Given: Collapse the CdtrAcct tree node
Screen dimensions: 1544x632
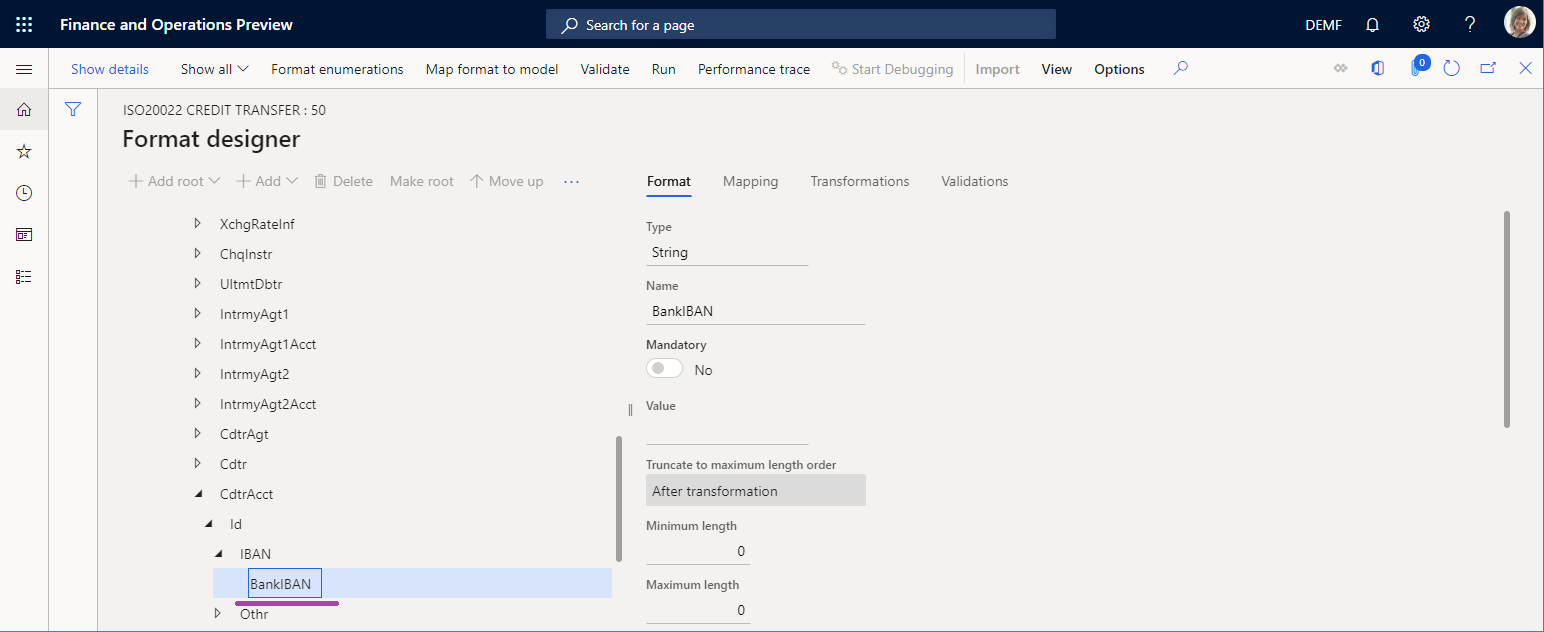Looking at the screenshot, I should 197,493.
